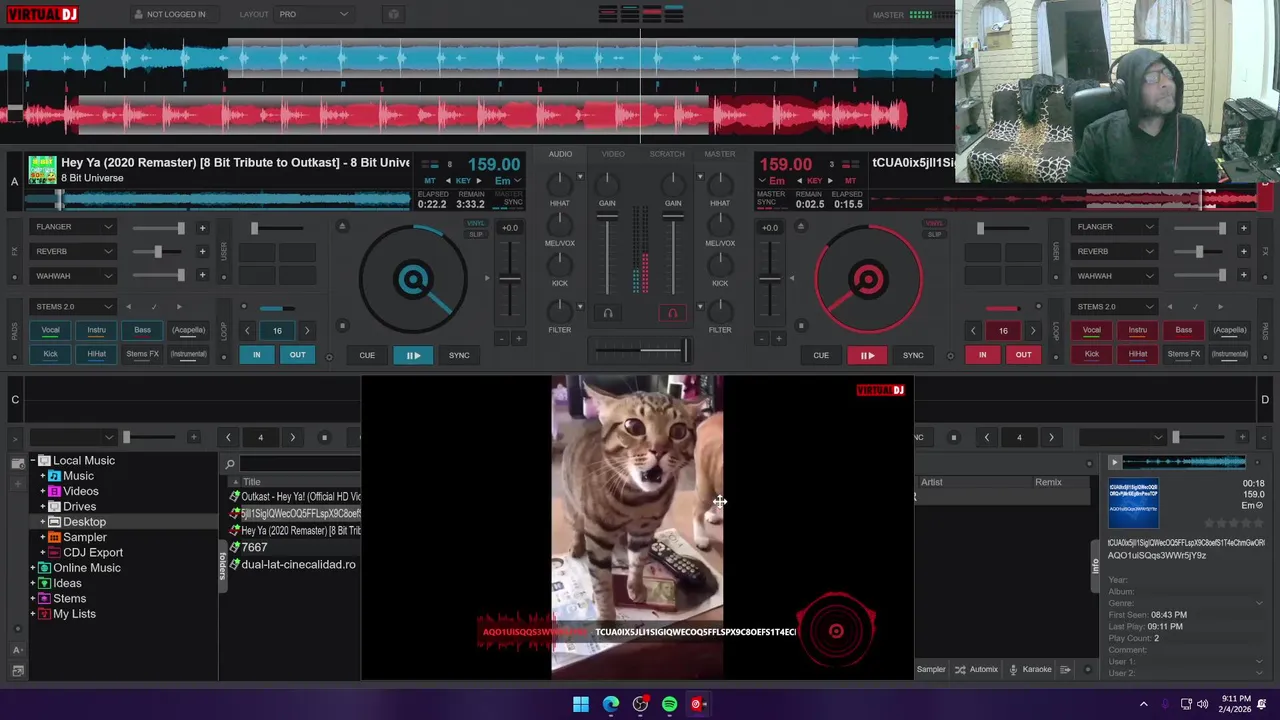Click CUE on deck A
Image resolution: width=1280 pixels, height=720 pixels.
click(x=367, y=355)
